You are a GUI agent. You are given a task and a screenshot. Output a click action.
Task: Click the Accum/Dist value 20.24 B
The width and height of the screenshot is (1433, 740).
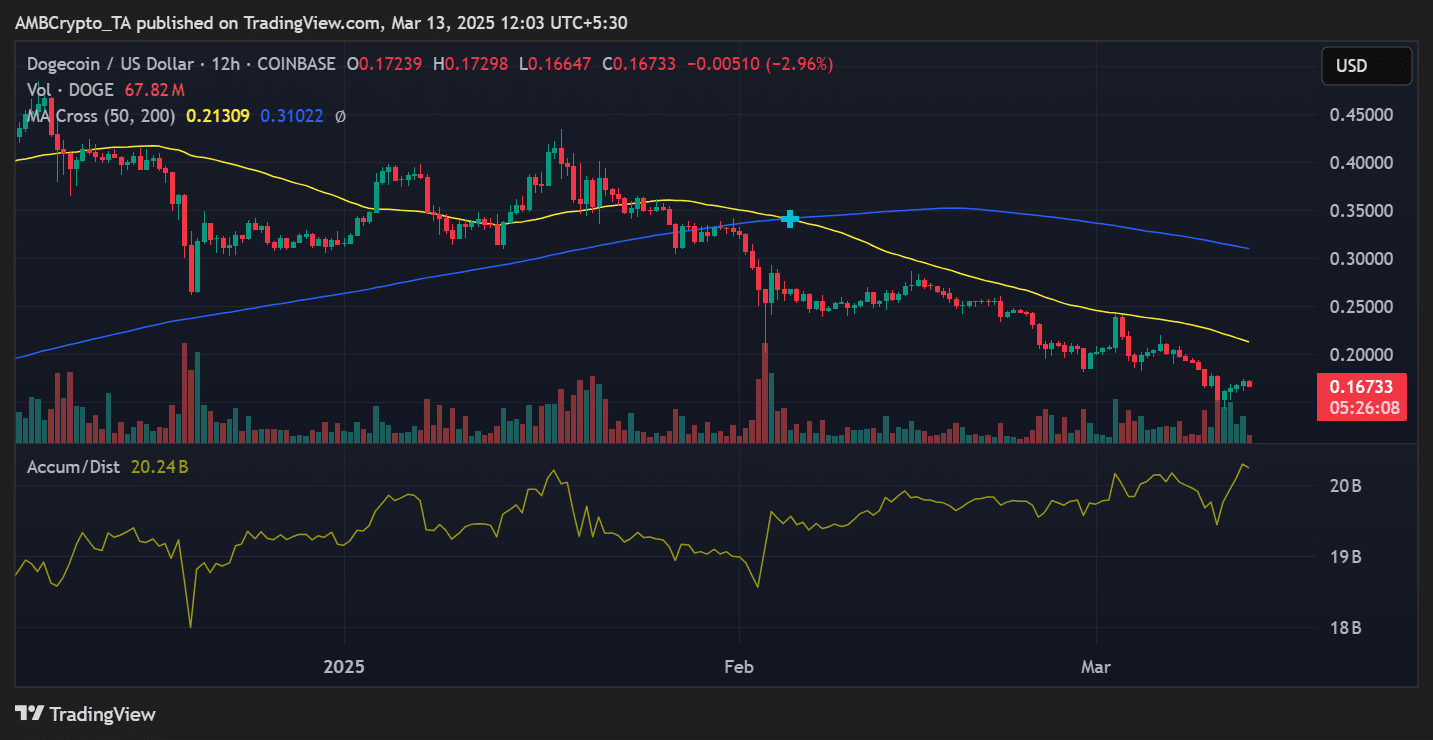coord(159,466)
